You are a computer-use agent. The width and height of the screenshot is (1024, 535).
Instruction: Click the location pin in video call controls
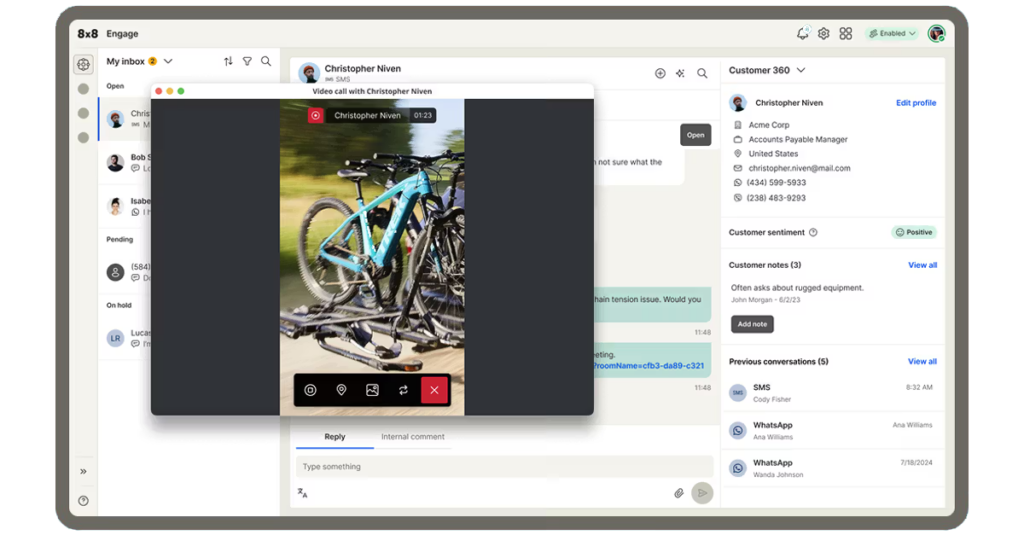[341, 390]
